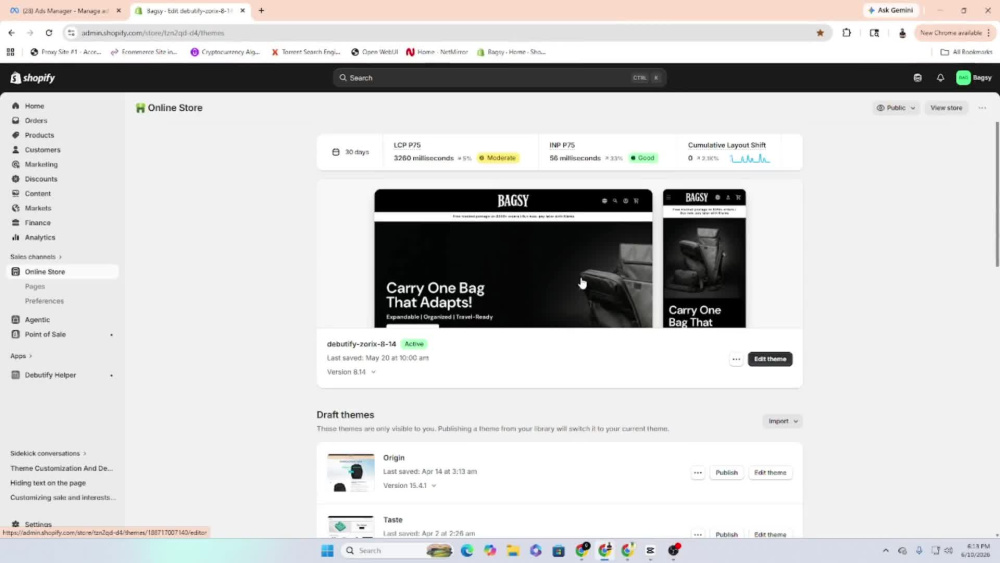
Task: Open the Online Store more-actions menu
Action: pos(982,108)
